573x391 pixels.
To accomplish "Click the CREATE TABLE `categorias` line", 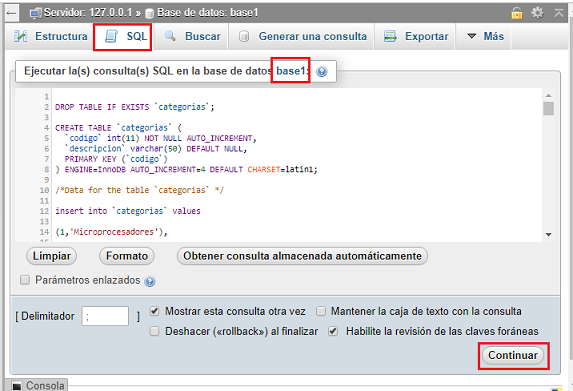I will pos(118,128).
